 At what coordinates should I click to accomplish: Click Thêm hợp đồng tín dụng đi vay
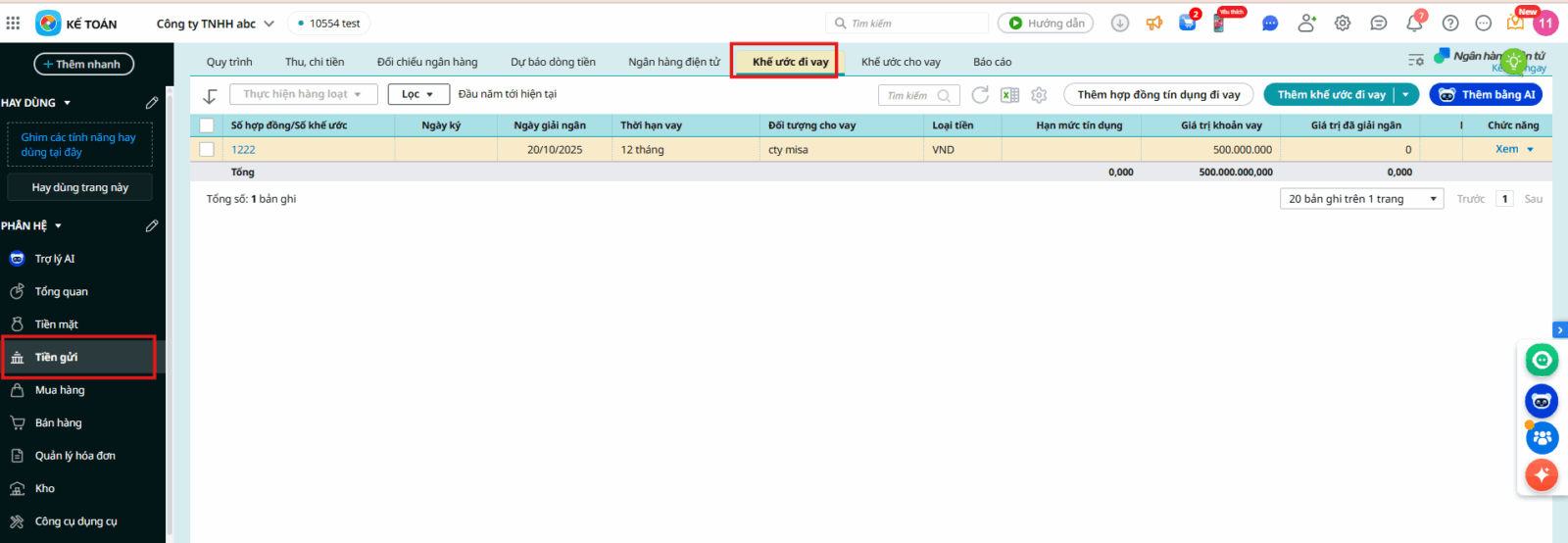(x=1158, y=95)
